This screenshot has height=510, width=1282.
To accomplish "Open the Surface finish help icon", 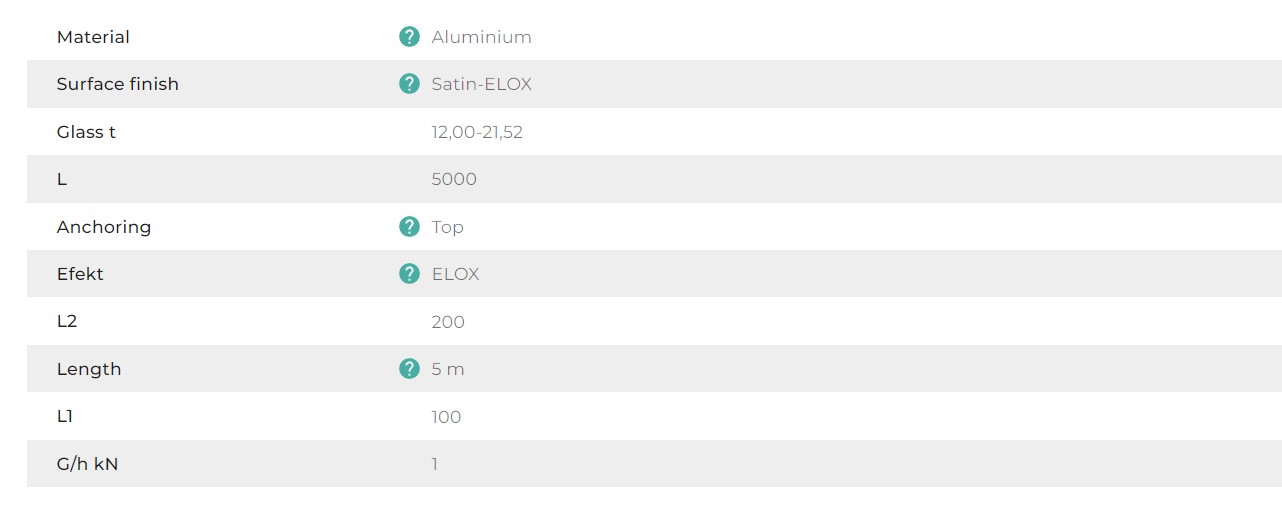I will pyautogui.click(x=409, y=84).
